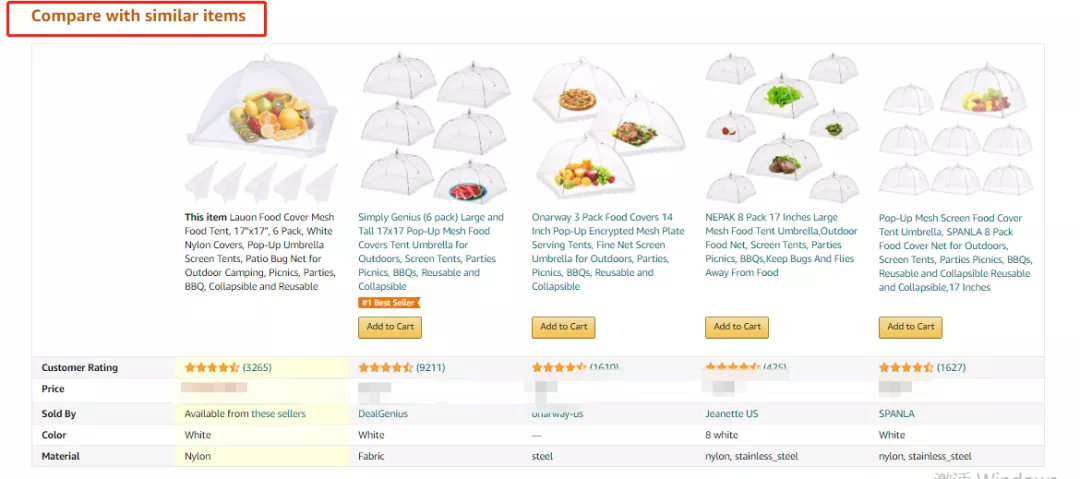The height and width of the screenshot is (479, 1080).
Task: Click Simply Genius star rating icons
Action: click(385, 368)
